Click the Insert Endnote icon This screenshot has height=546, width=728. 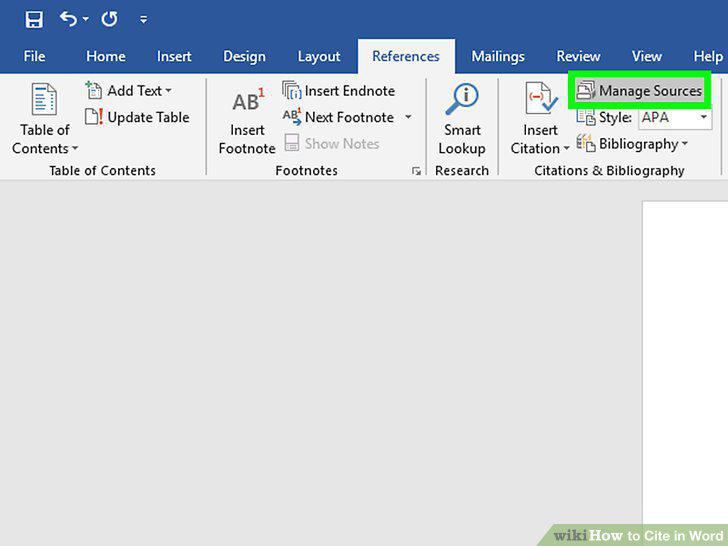(x=292, y=90)
